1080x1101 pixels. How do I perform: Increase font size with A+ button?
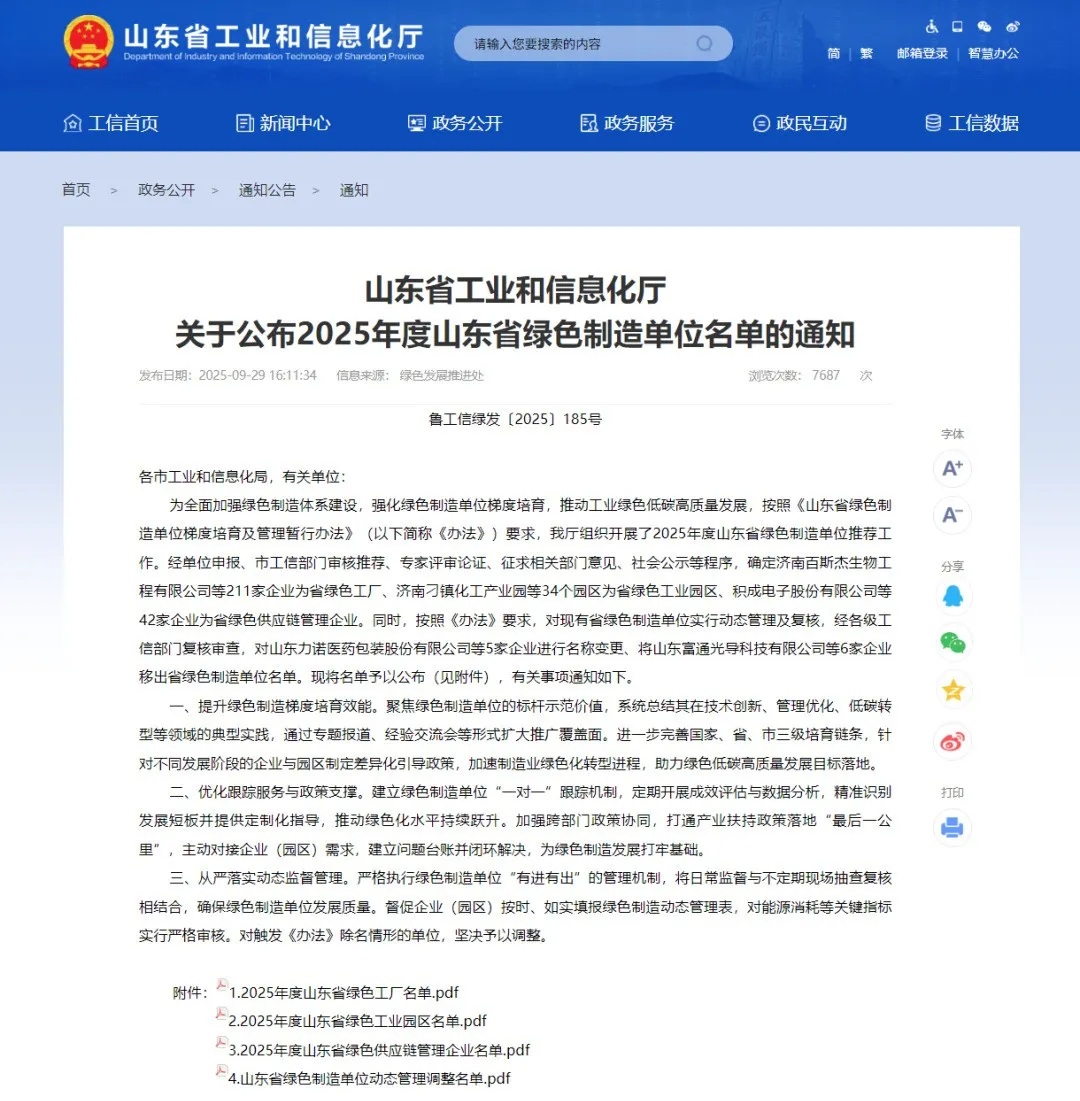pyautogui.click(x=952, y=468)
